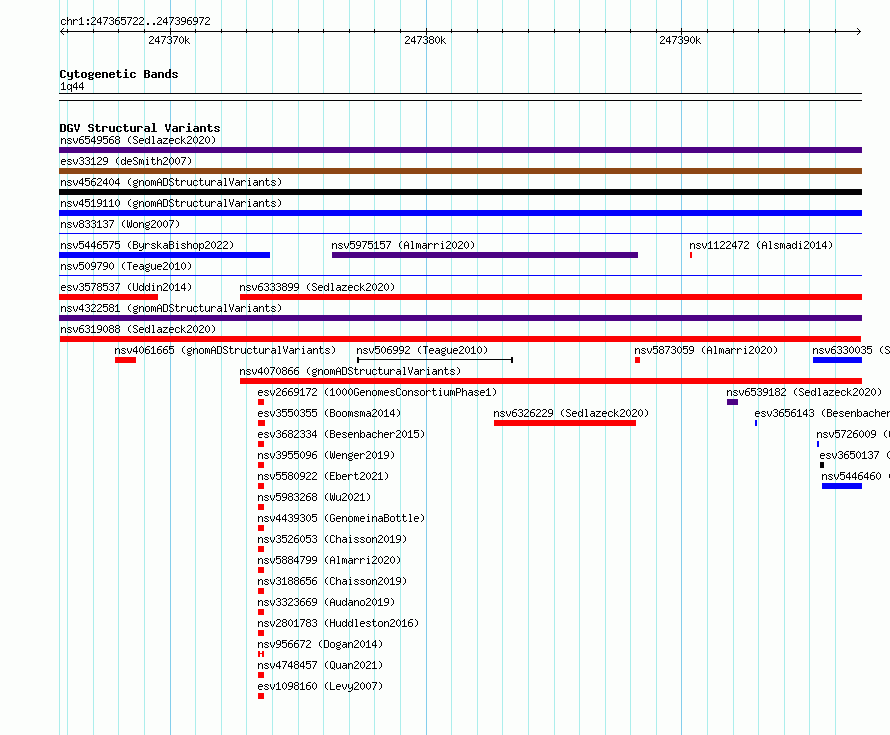Click the Cytogenetic Bands track title
This screenshot has height=735, width=890.
pyautogui.click(x=119, y=74)
